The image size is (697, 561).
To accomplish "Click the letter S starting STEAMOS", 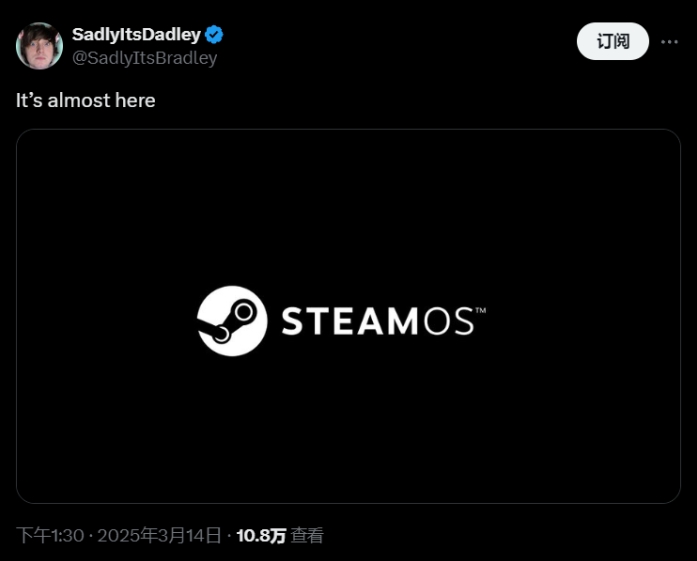I will point(292,321).
